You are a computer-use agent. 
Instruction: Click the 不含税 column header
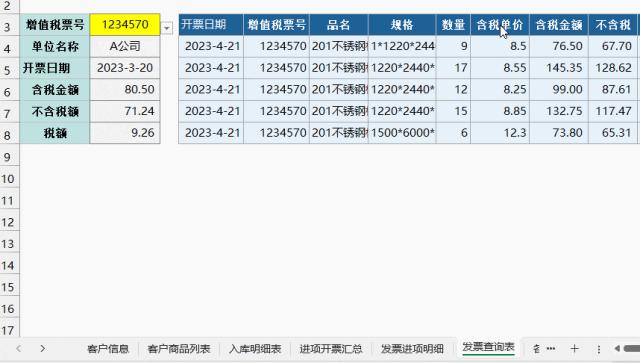point(613,24)
